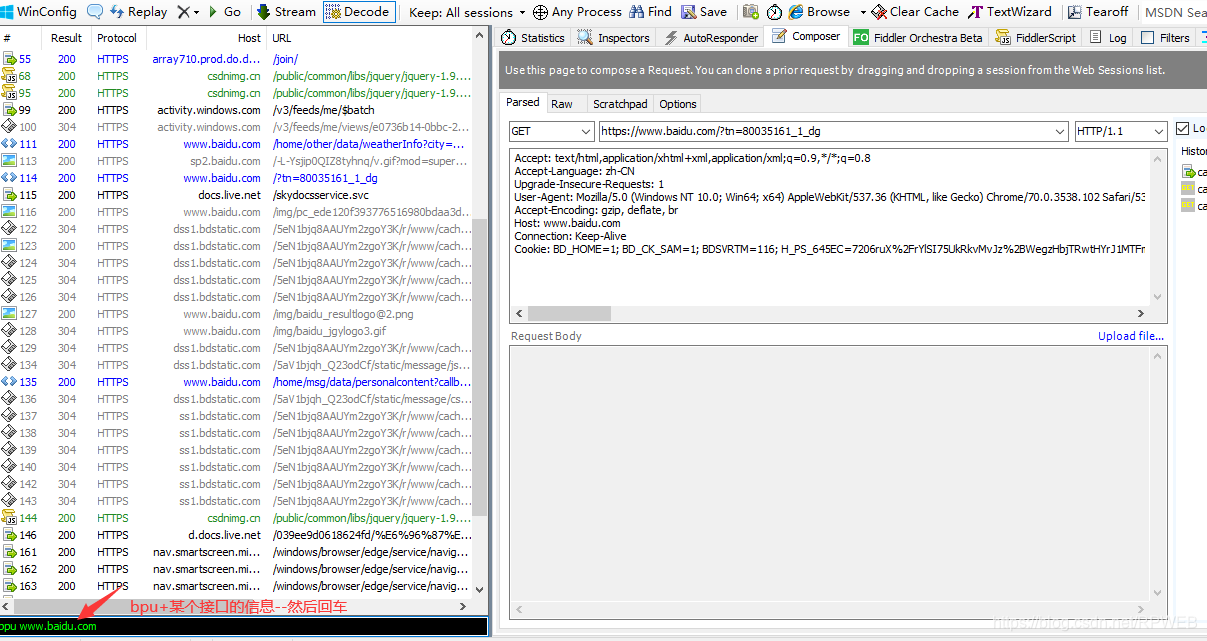Click the Go resume button
1207x641 pixels.
click(225, 12)
